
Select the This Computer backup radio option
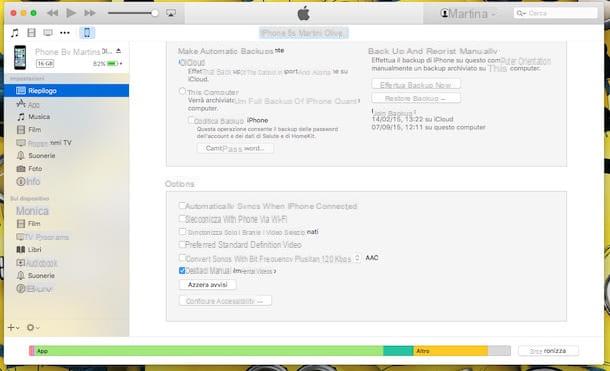point(182,91)
